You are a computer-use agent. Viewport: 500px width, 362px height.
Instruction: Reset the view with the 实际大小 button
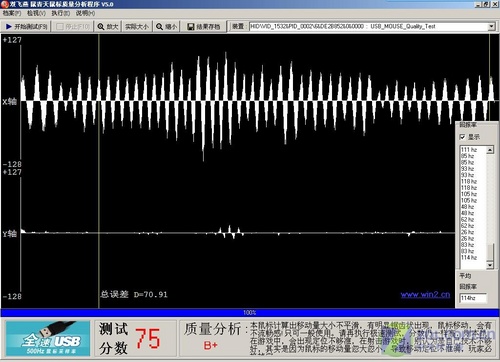point(137,27)
